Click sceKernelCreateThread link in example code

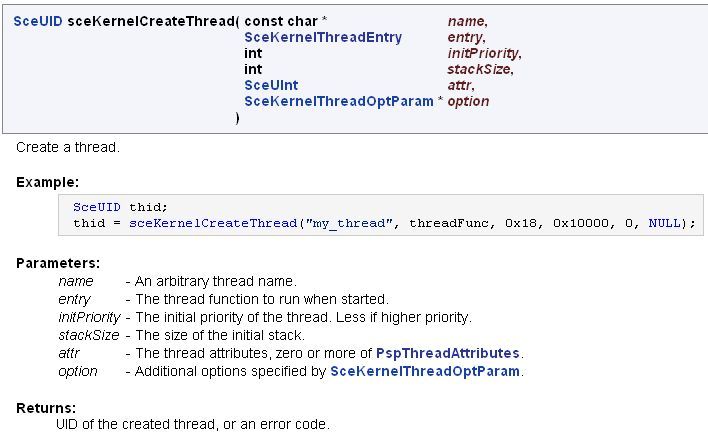point(213,223)
